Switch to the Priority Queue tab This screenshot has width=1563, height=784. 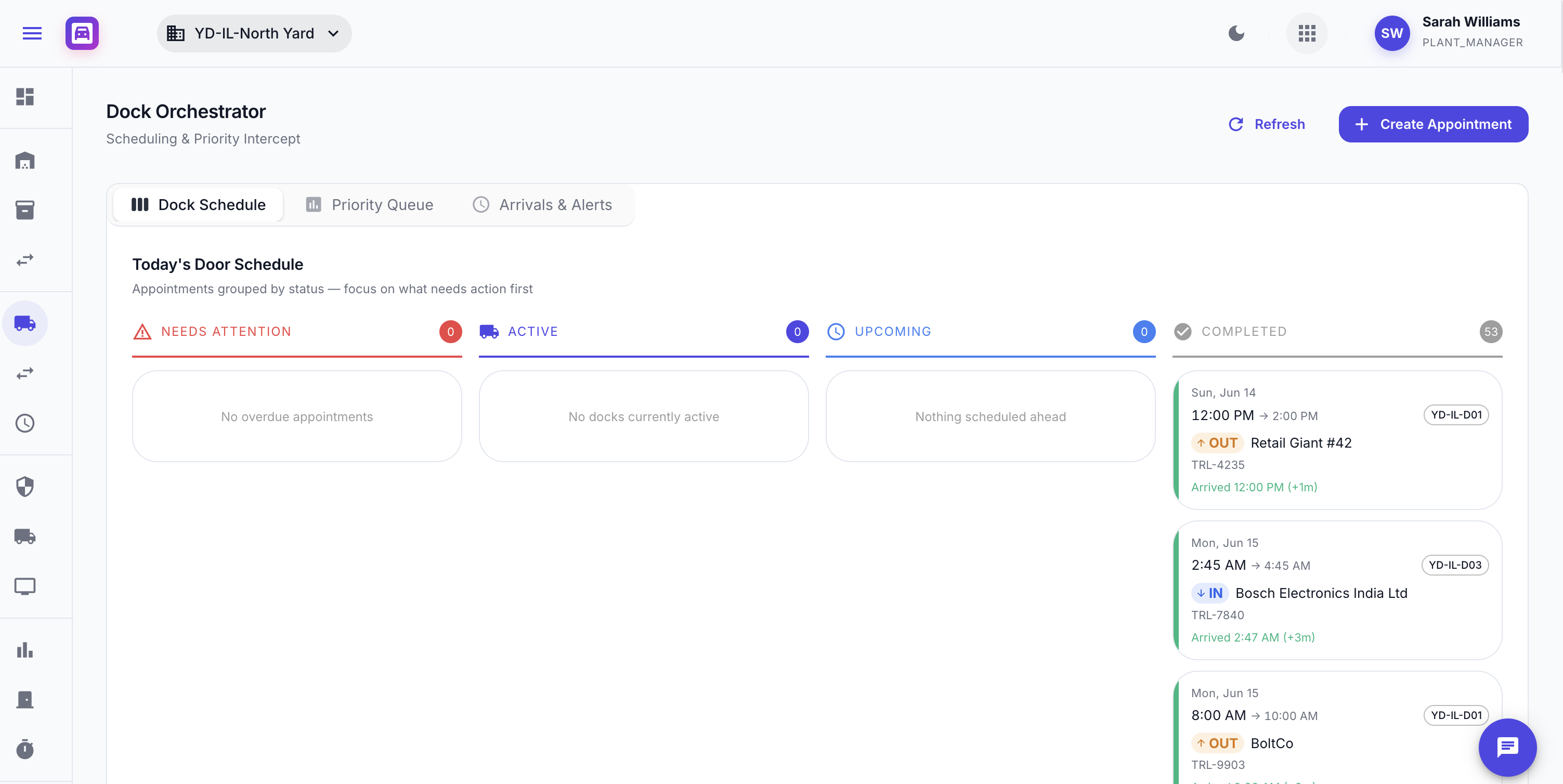[x=370, y=204]
